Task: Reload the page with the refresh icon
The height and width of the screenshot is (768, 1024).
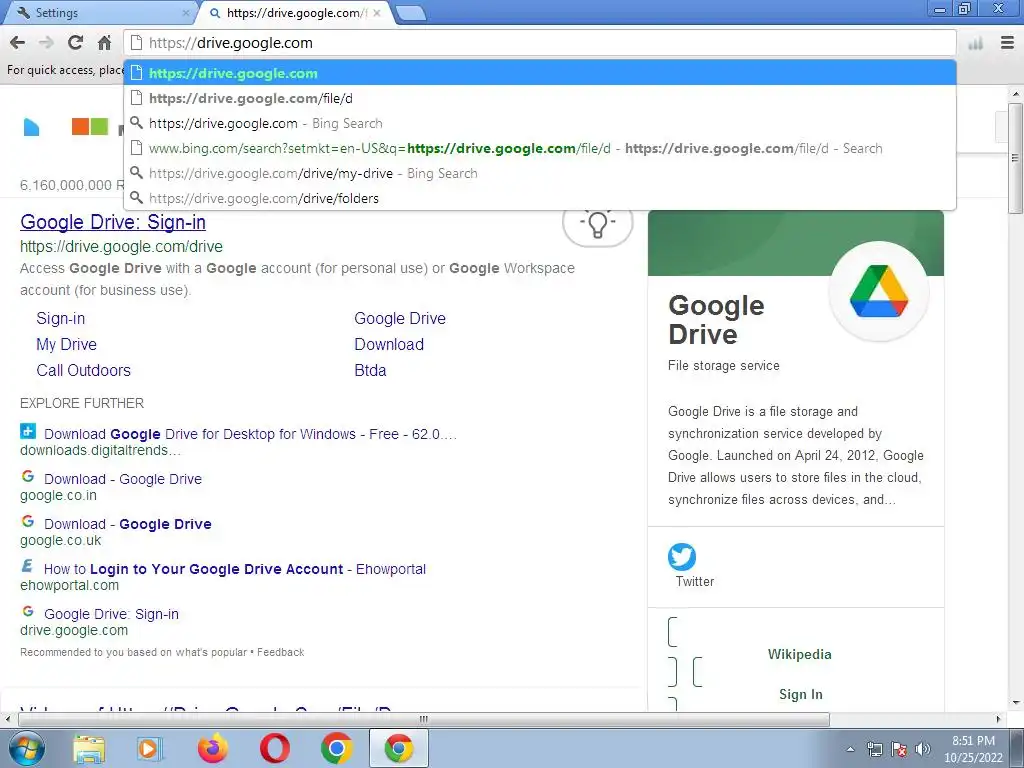Action: pos(75,43)
